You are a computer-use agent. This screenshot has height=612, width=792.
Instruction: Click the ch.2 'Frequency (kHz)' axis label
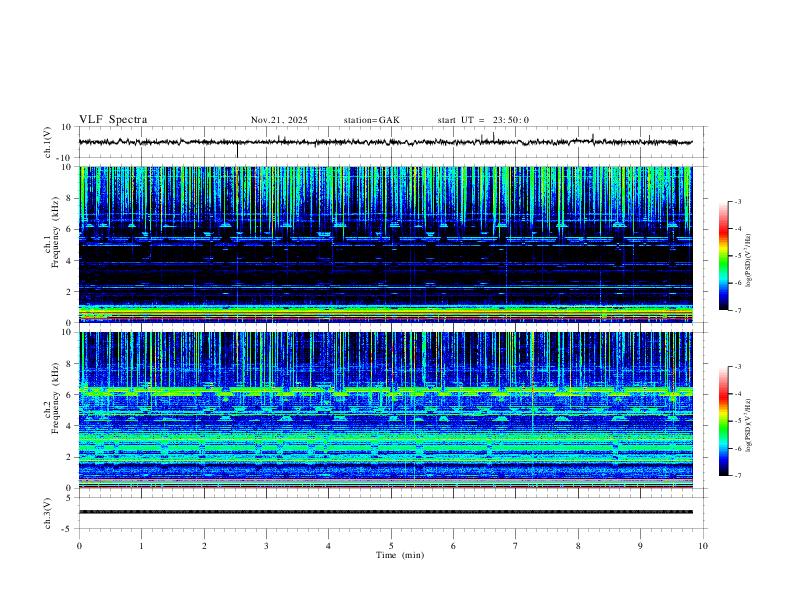pos(56,397)
